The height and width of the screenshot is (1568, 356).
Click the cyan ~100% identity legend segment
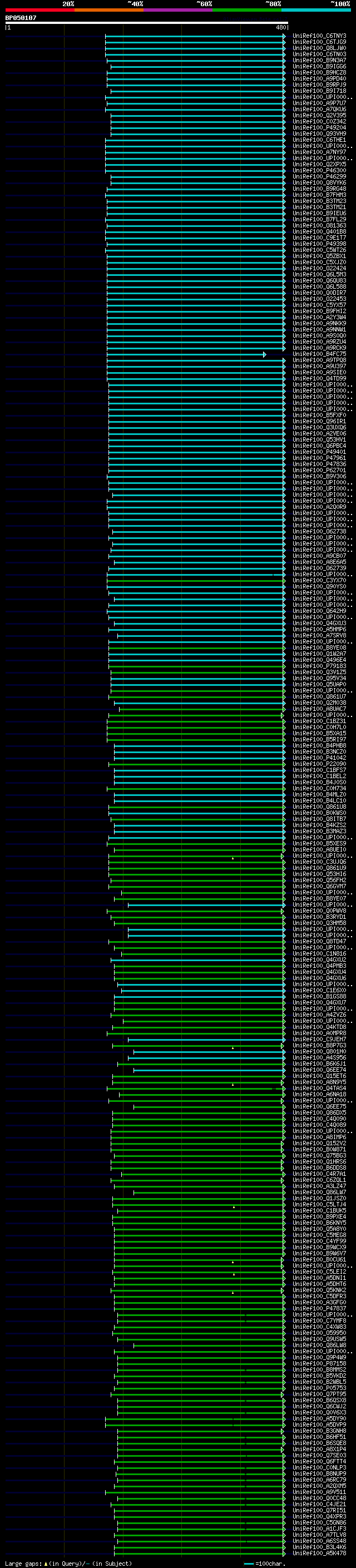tap(317, 10)
